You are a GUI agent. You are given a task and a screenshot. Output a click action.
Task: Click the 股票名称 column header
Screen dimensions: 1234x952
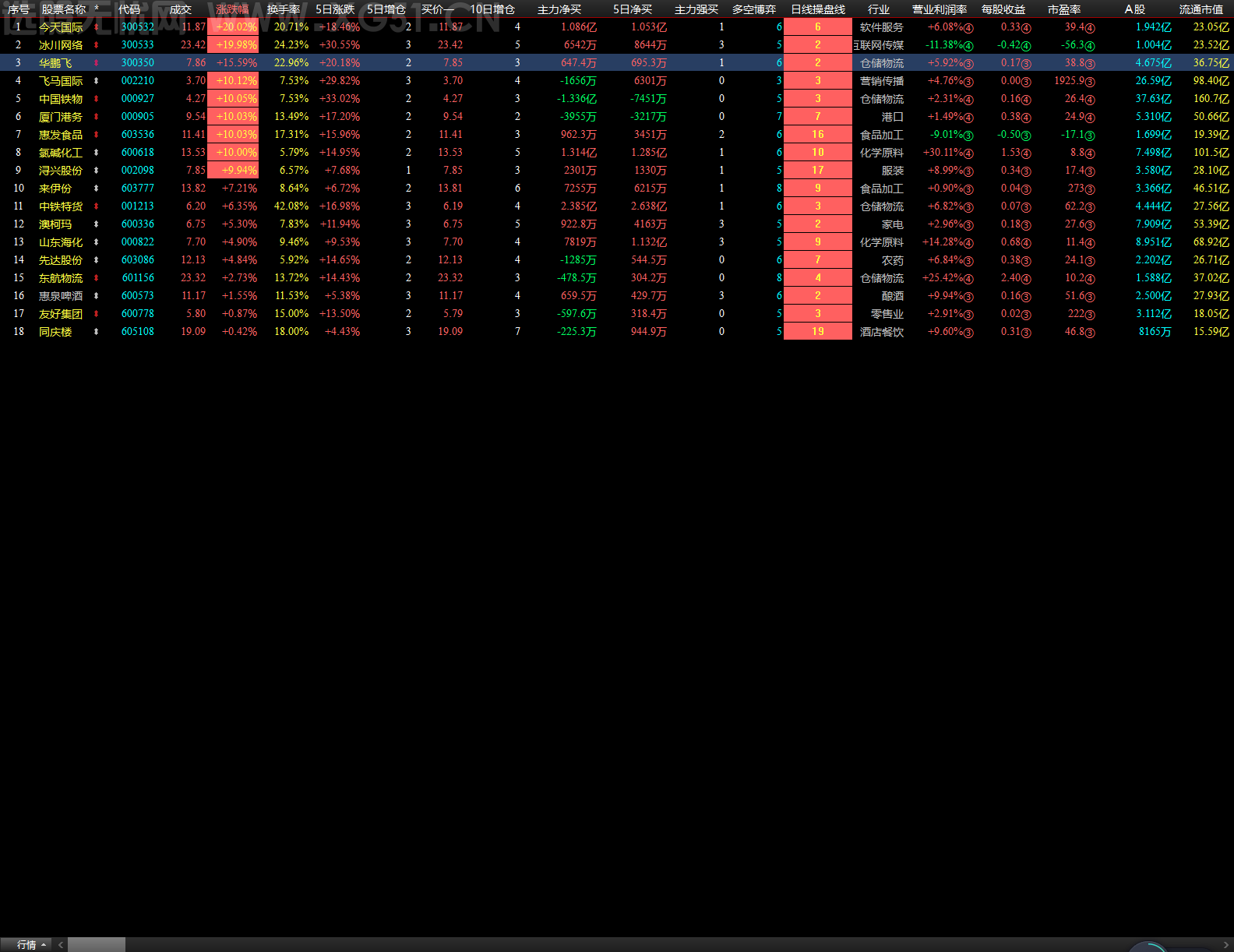(x=64, y=9)
